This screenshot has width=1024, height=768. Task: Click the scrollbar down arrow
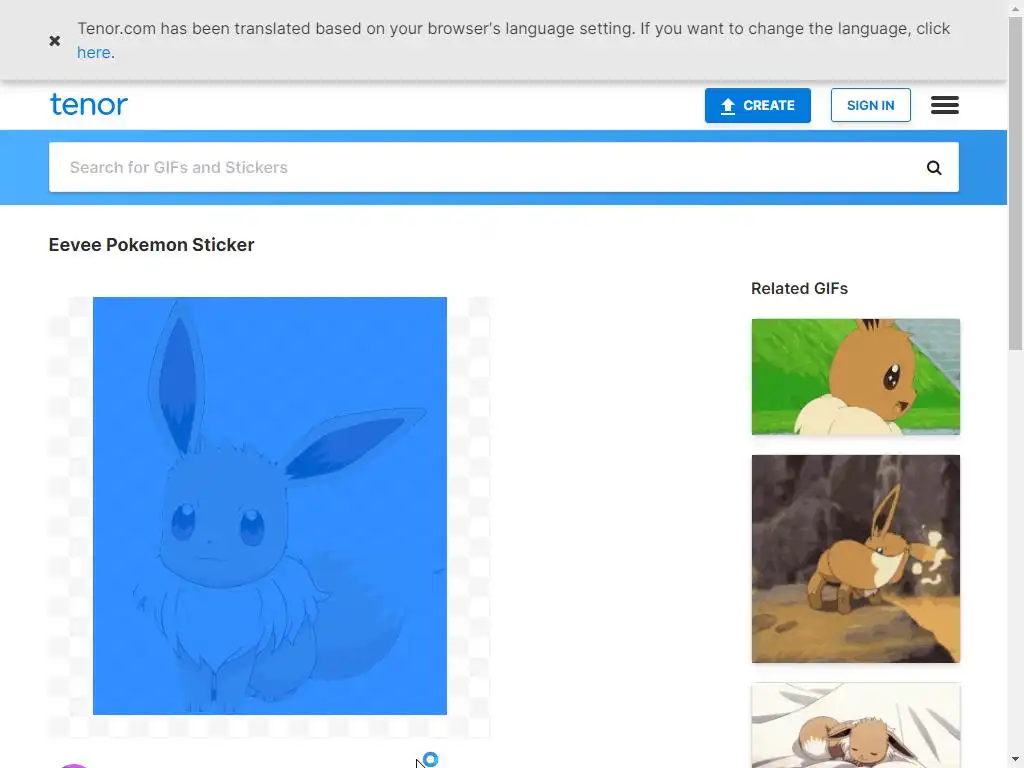pos(1015,760)
